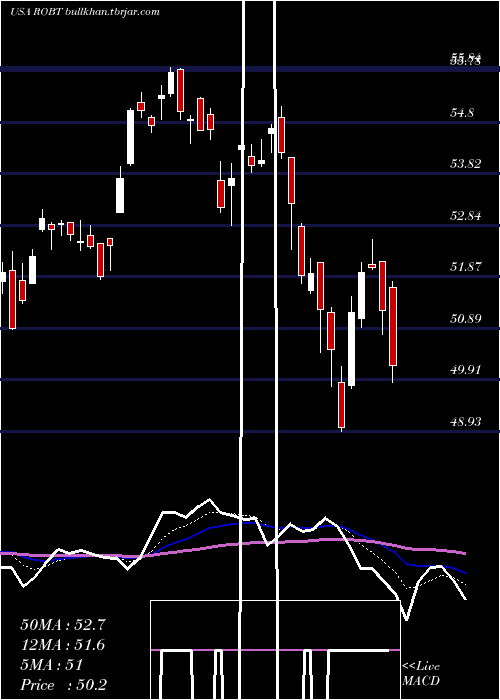Click the <<Live MACD label

point(421,673)
